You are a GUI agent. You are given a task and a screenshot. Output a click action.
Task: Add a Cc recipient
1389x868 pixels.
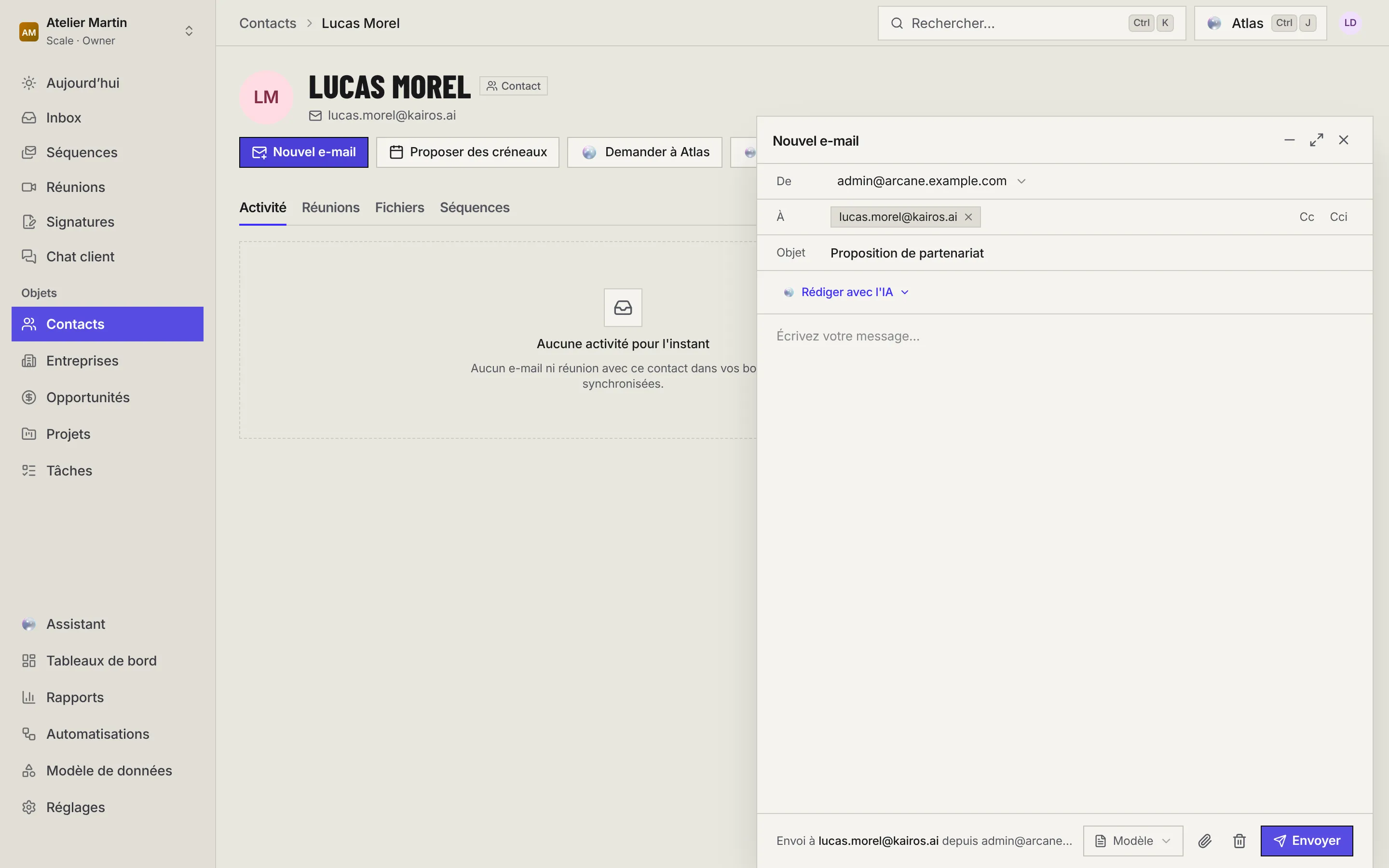click(x=1307, y=217)
